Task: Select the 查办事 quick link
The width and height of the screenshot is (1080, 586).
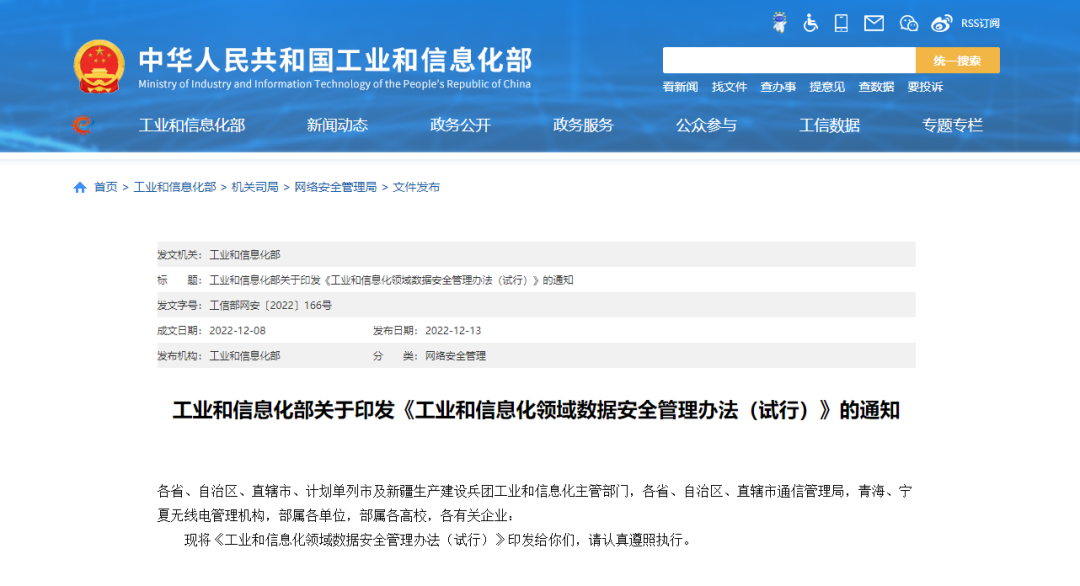Action: point(778,87)
